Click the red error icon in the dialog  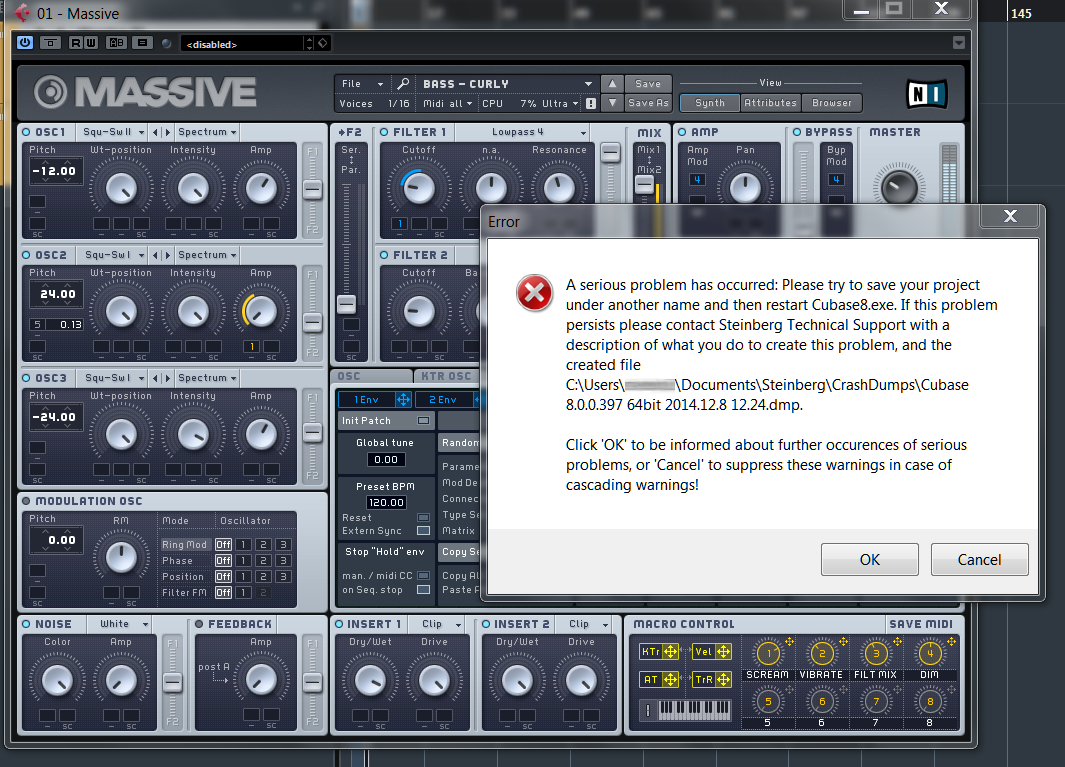coord(535,293)
